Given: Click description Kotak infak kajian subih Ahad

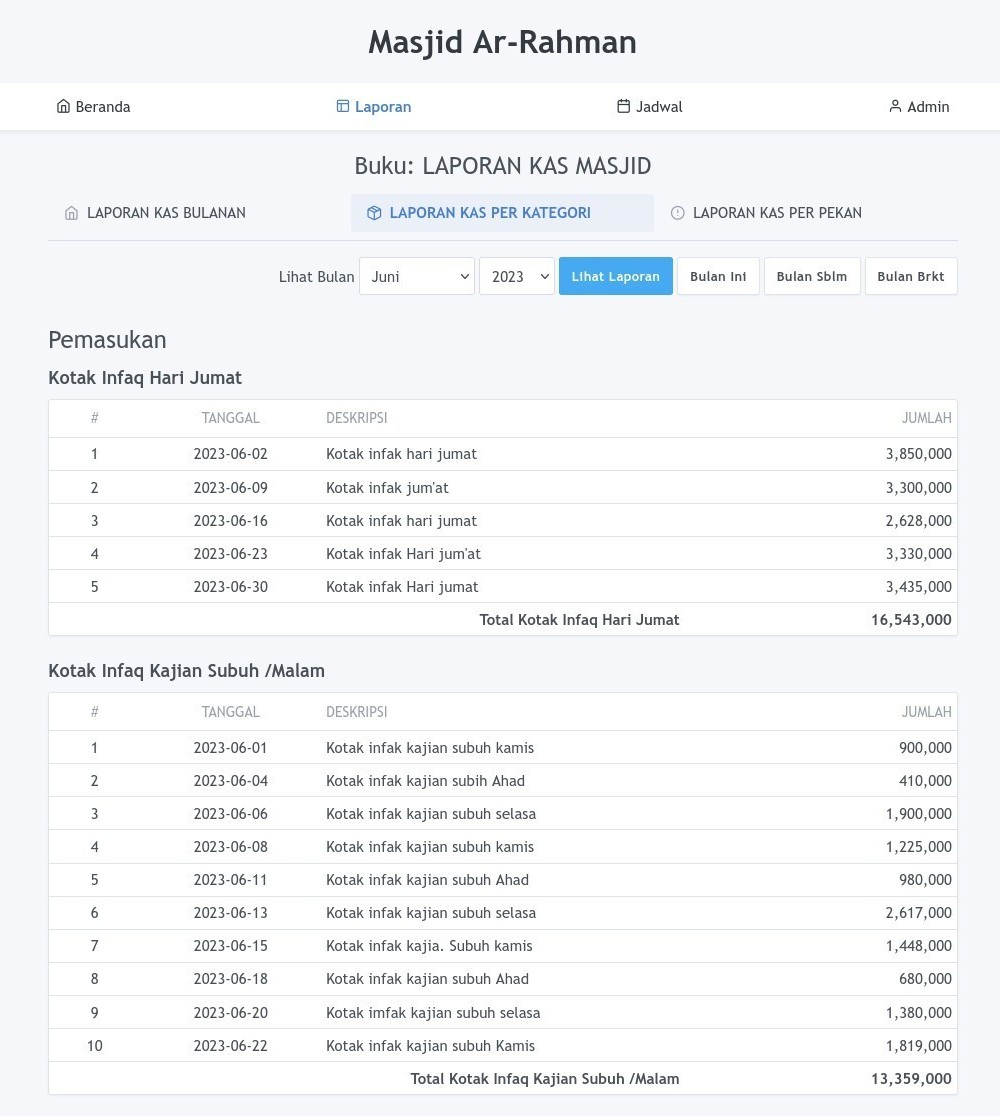Looking at the screenshot, I should 426,781.
